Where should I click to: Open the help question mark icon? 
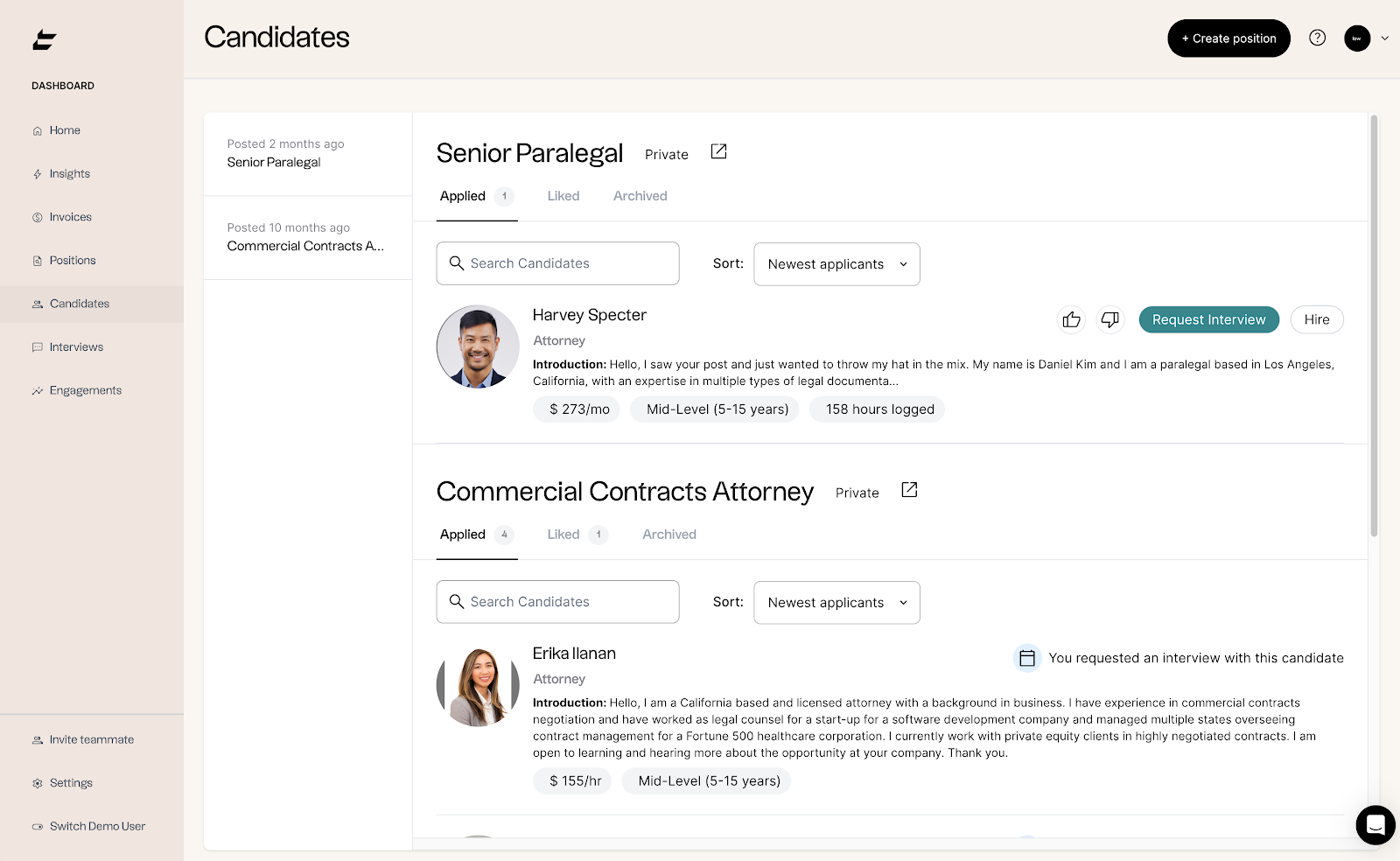click(1317, 38)
